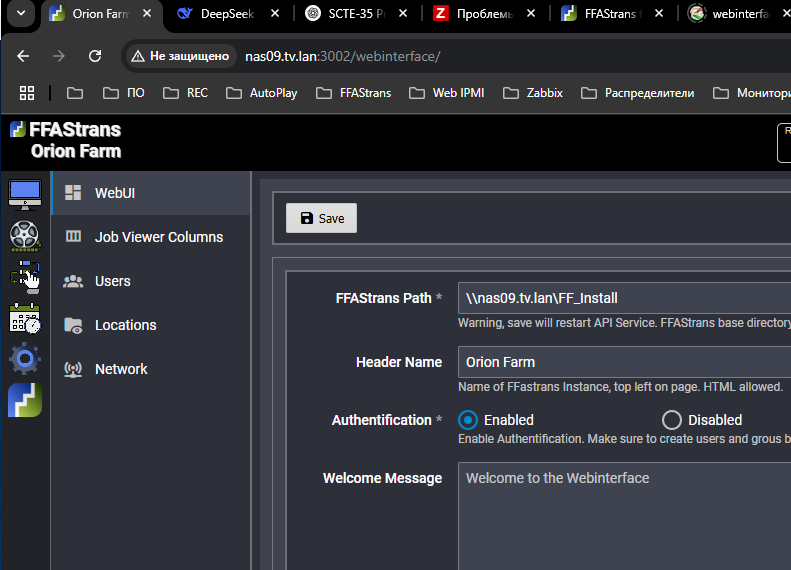
Task: Open the REC bookmarks folder
Action: pos(185,93)
